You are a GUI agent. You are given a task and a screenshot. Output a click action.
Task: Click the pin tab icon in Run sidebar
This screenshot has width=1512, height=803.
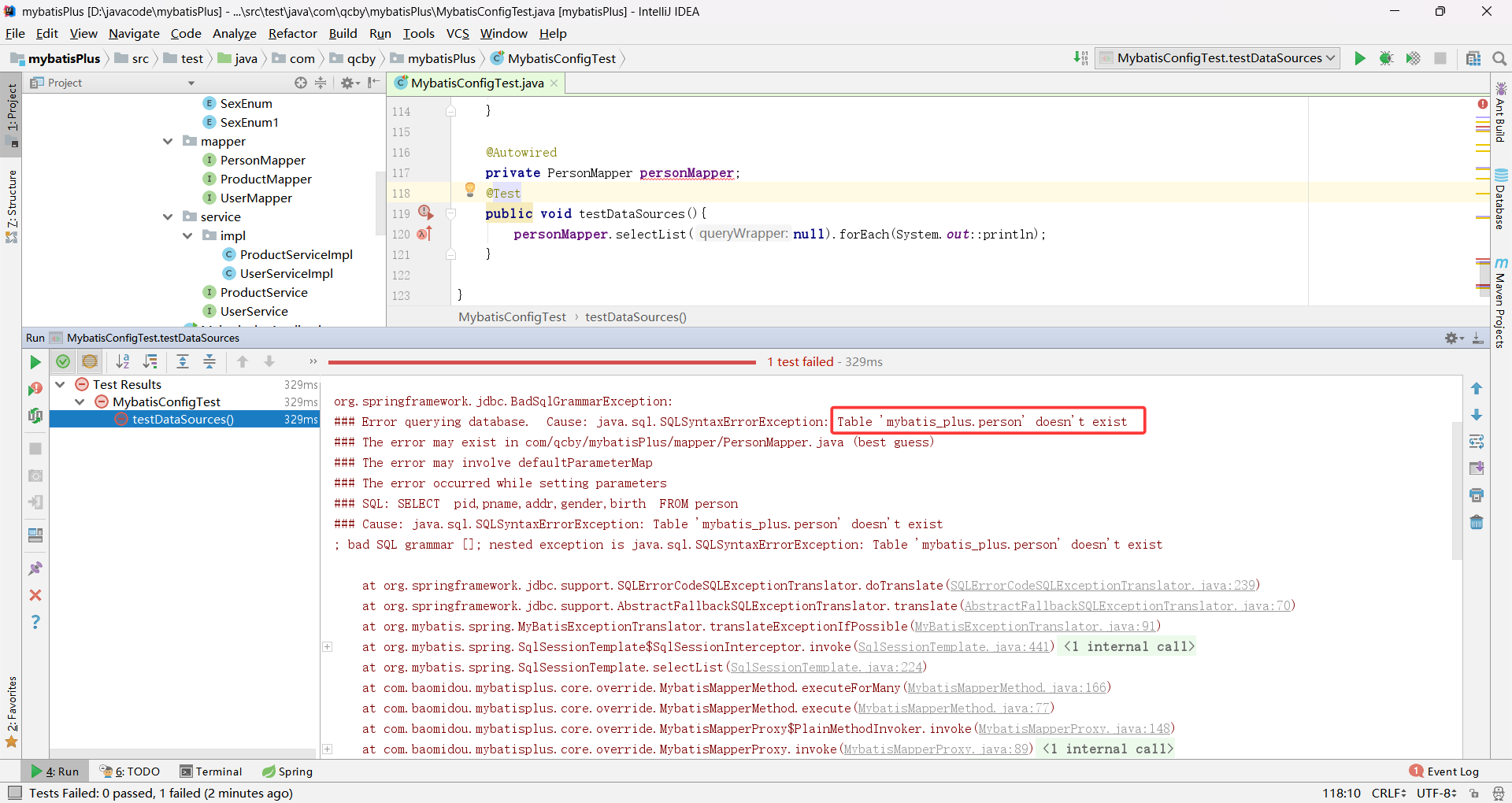[x=35, y=568]
